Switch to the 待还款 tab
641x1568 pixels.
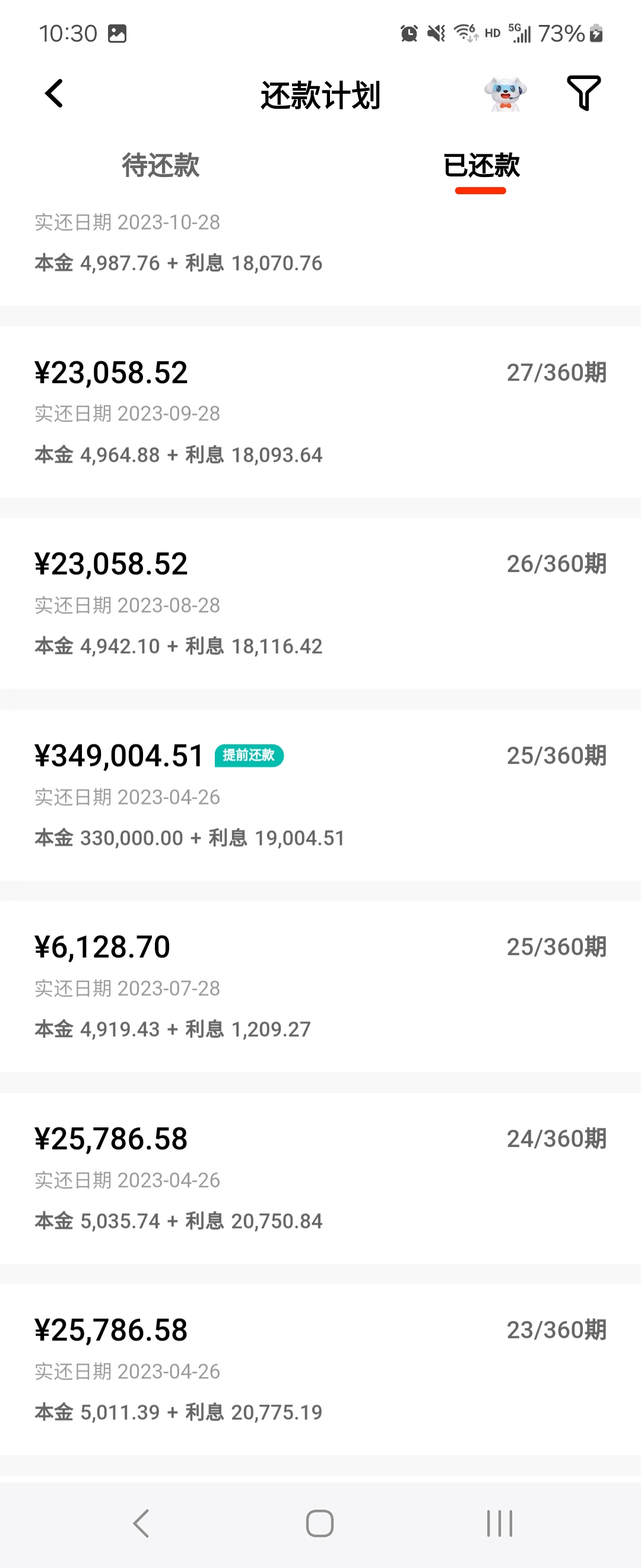[x=161, y=166]
